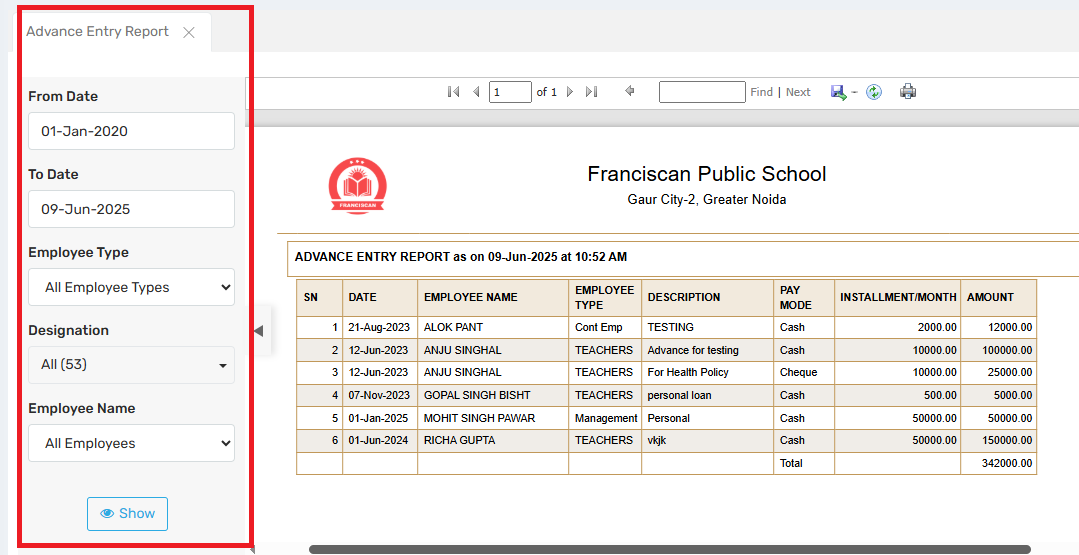Viewport: 1079px width, 555px height.
Task: Click the 21-Aug-2023 date cell
Action: (380, 327)
